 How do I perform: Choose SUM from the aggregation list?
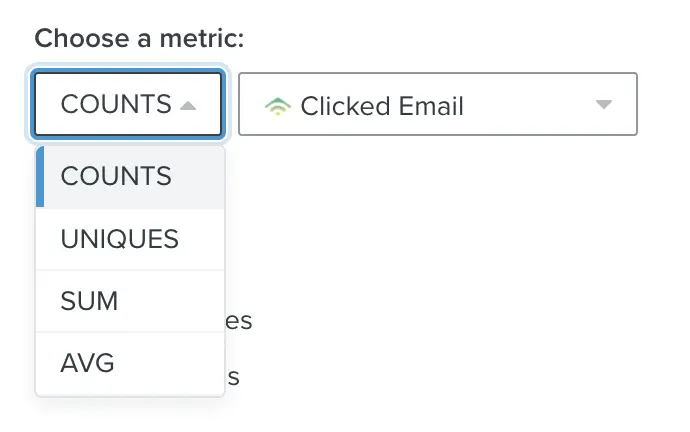click(130, 301)
